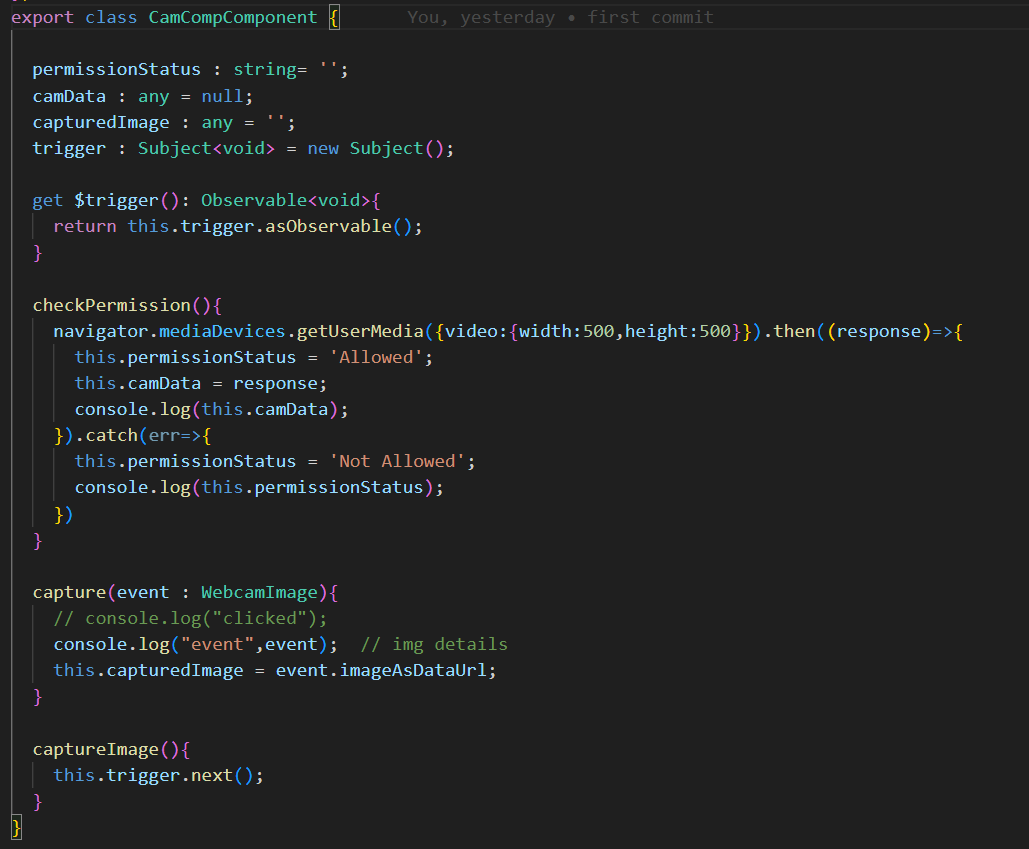1029x849 pixels.
Task: Click the CamCompComponent class name
Action: [232, 17]
